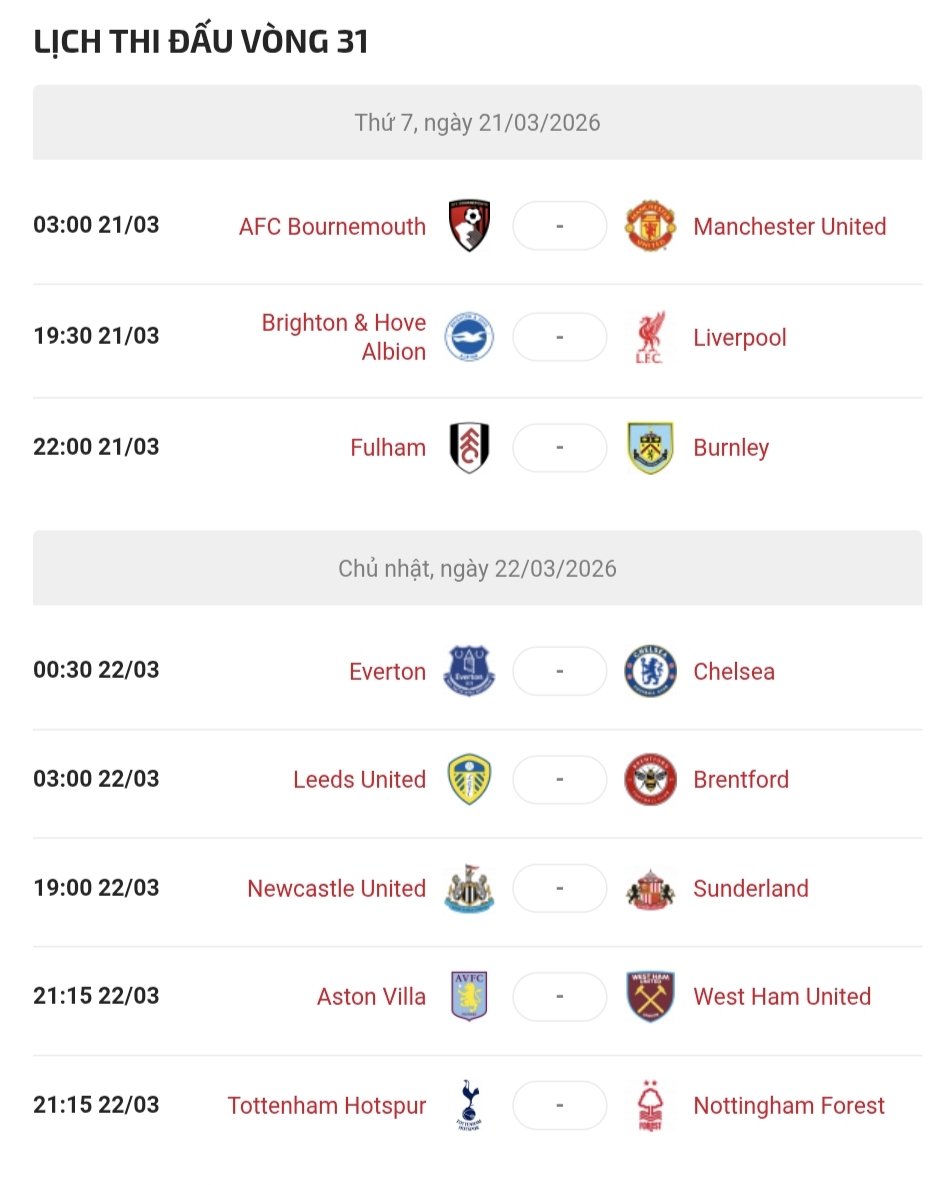Open the Leeds United team link
This screenshot has height=1185, width=929.
359,779
